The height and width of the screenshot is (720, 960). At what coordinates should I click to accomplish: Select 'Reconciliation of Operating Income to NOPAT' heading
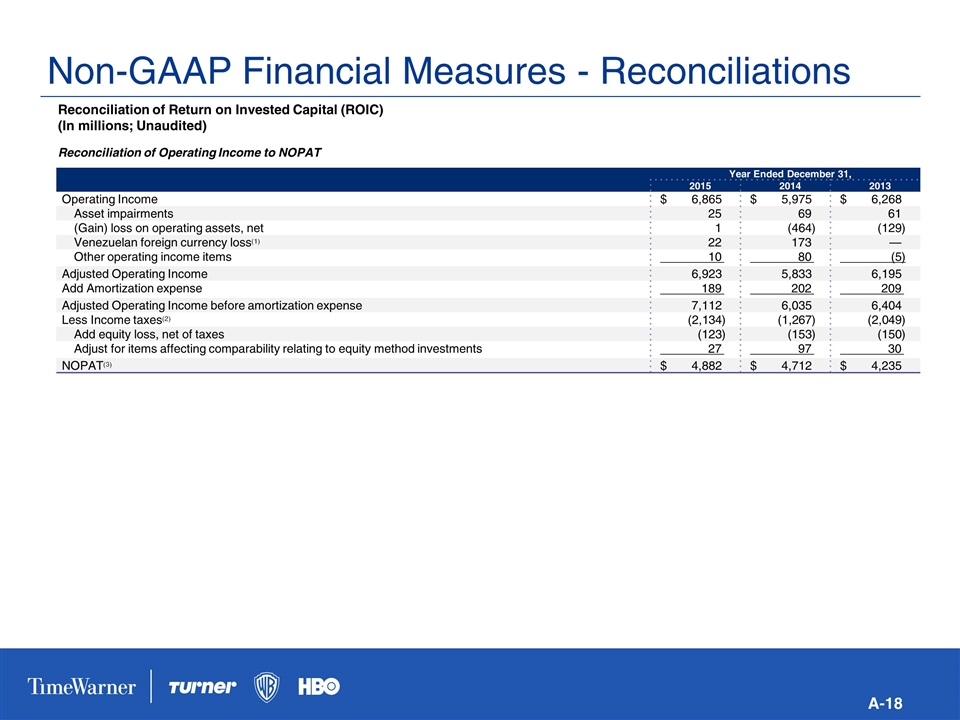click(x=192, y=152)
